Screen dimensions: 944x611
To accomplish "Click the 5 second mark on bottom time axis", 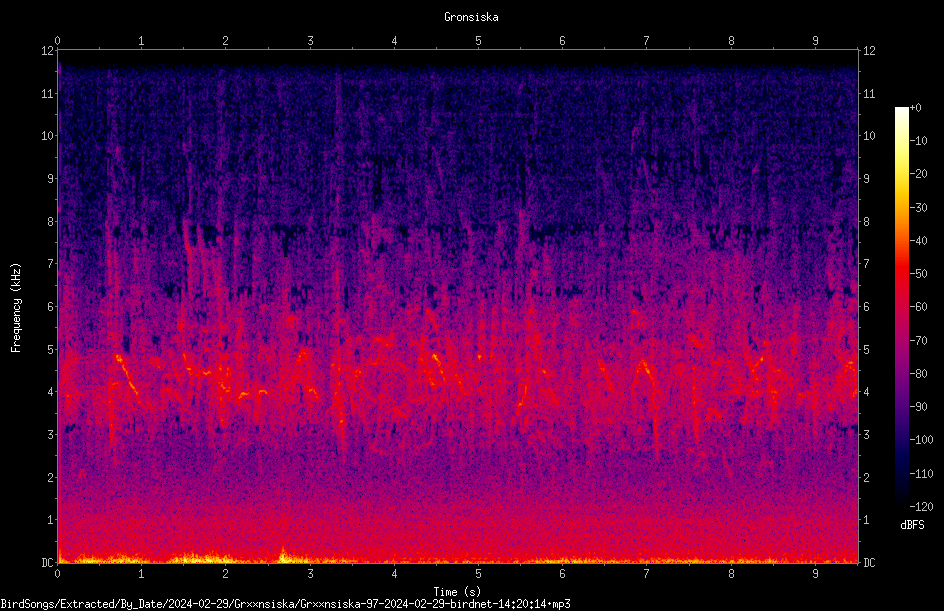I will [479, 574].
